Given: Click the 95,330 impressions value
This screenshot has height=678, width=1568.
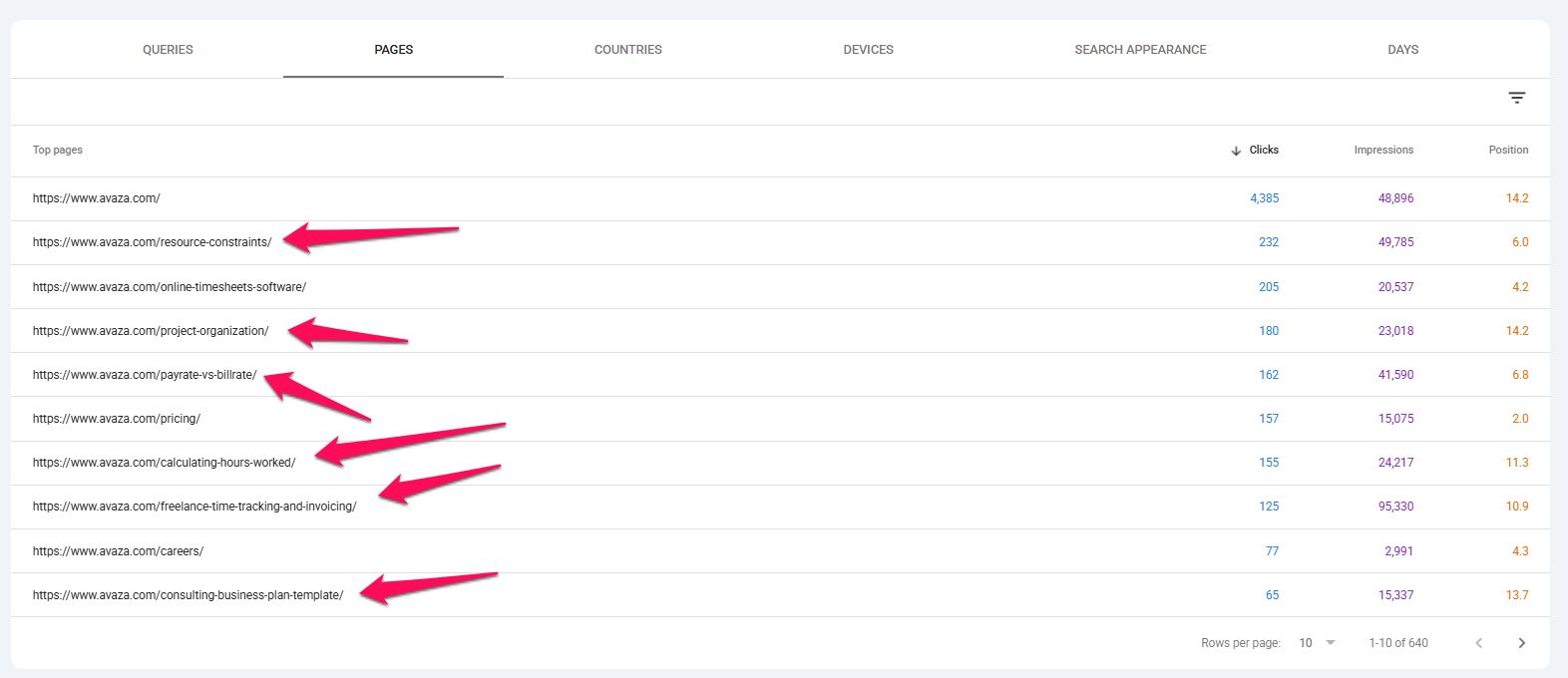Looking at the screenshot, I should [1395, 506].
